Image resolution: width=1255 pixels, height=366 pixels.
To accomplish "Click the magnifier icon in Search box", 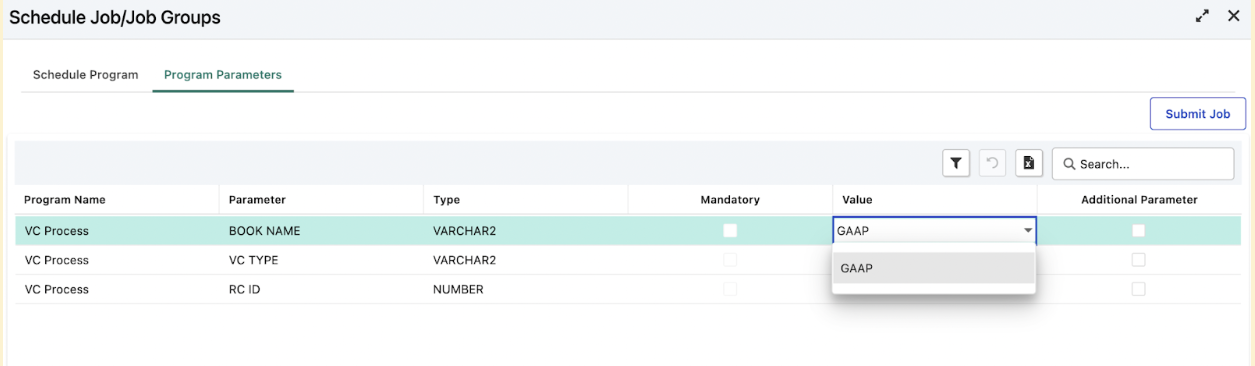I will (1069, 164).
